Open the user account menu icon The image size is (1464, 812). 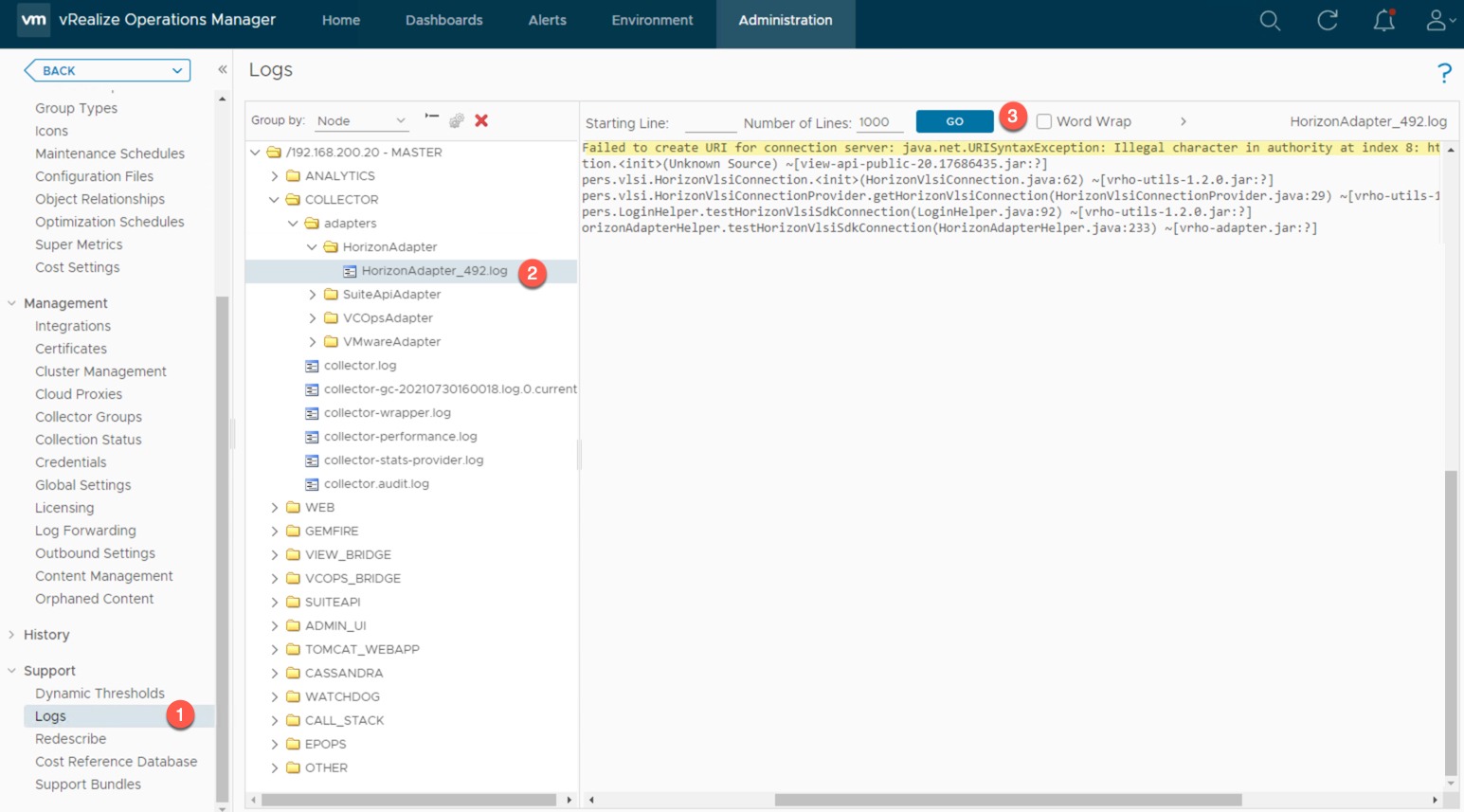(1439, 20)
